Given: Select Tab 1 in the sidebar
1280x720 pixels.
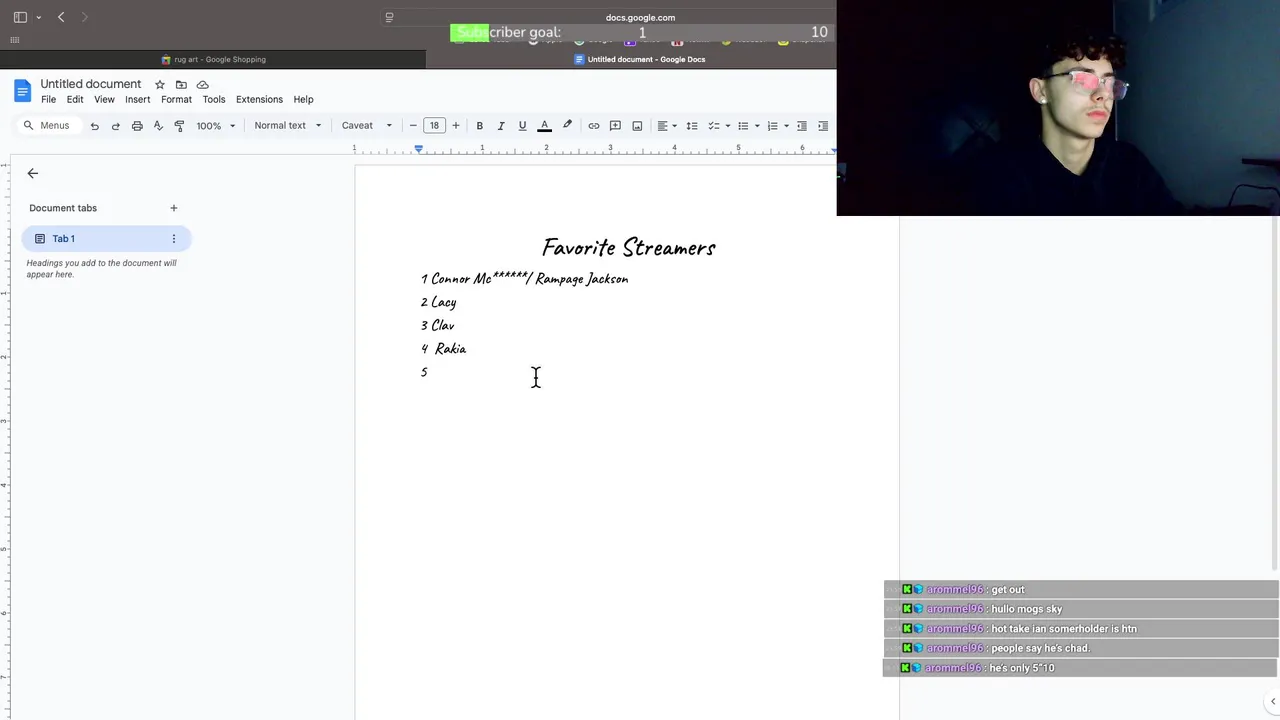Looking at the screenshot, I should [106, 239].
